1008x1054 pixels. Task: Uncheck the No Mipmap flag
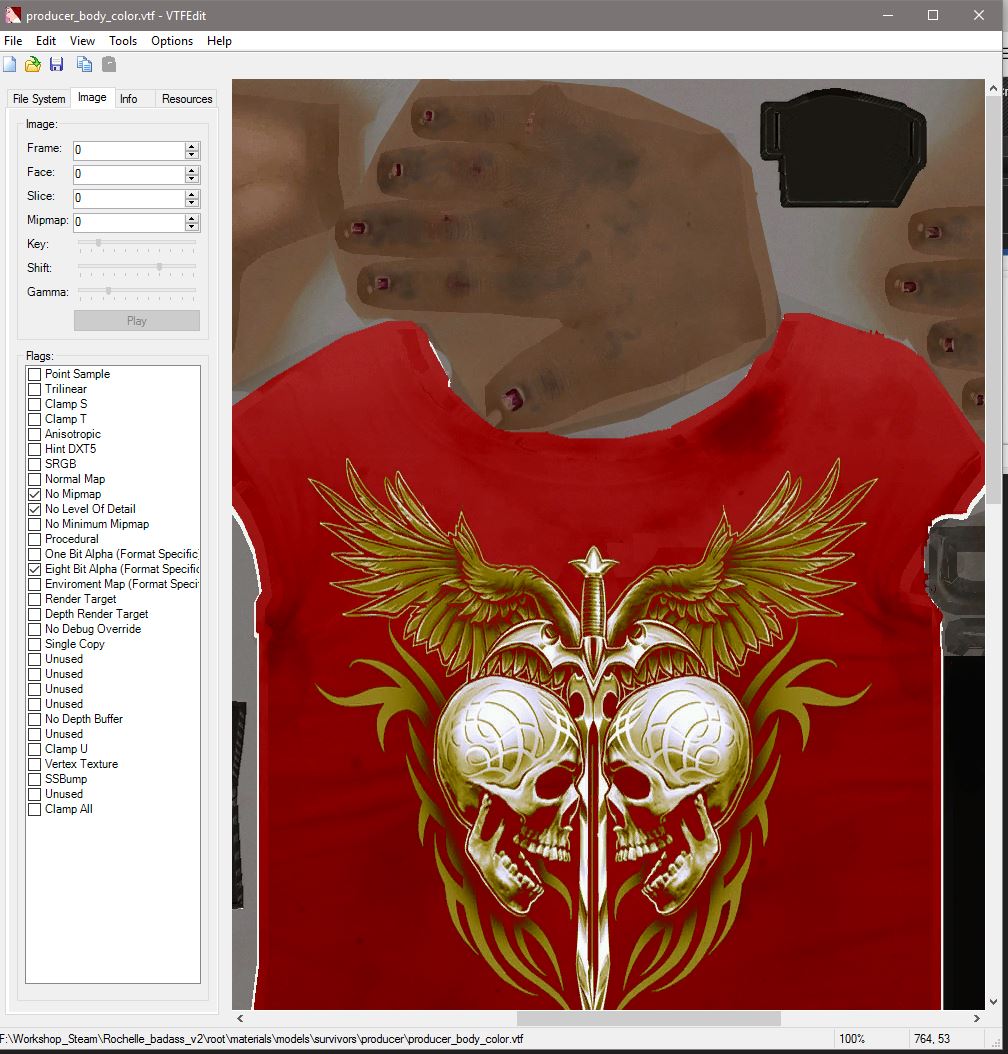pyautogui.click(x=34, y=494)
